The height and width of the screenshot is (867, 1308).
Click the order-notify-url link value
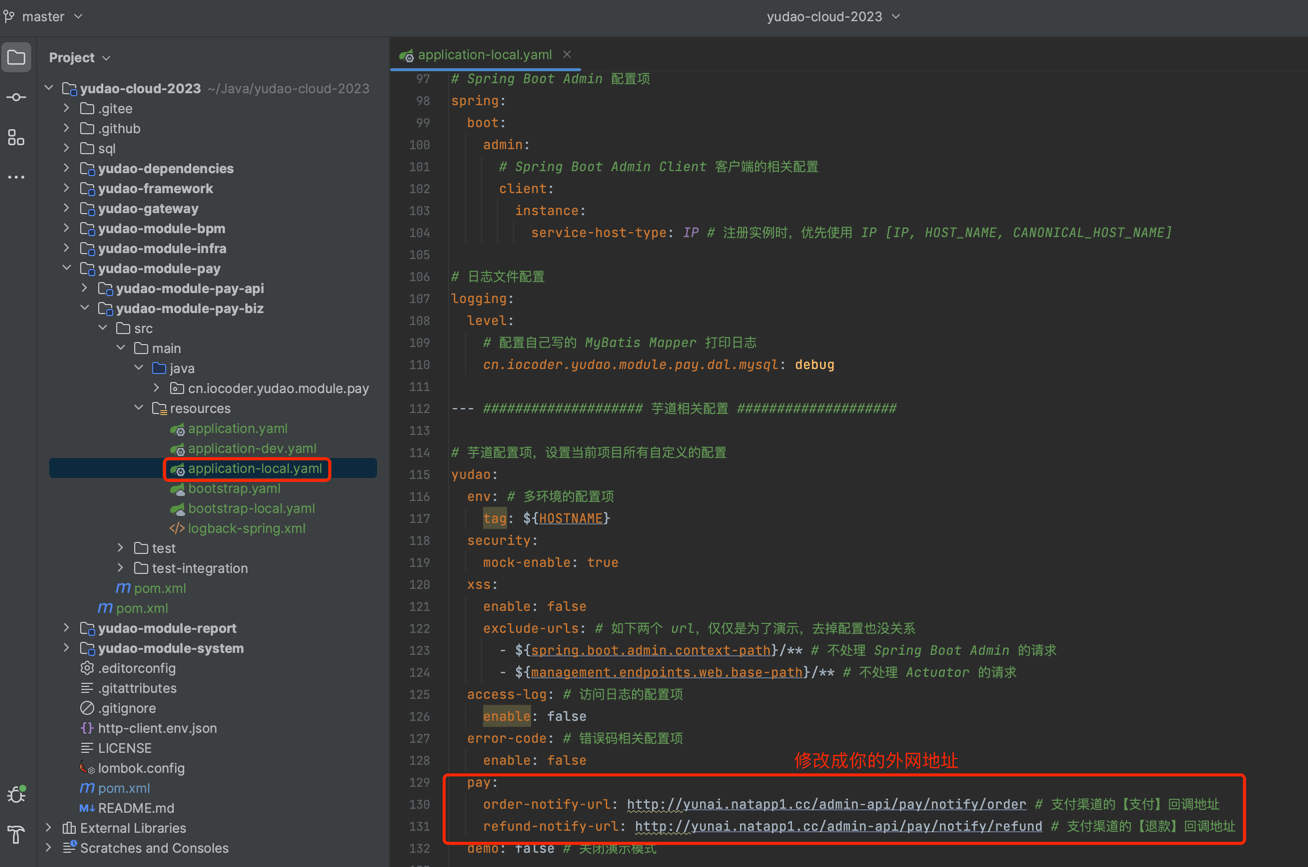(826, 804)
